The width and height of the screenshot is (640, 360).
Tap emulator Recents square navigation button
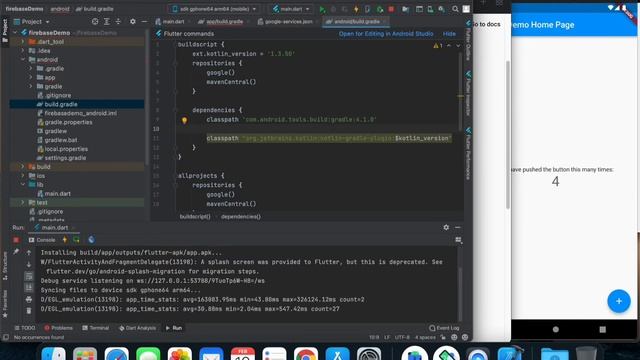point(602,329)
